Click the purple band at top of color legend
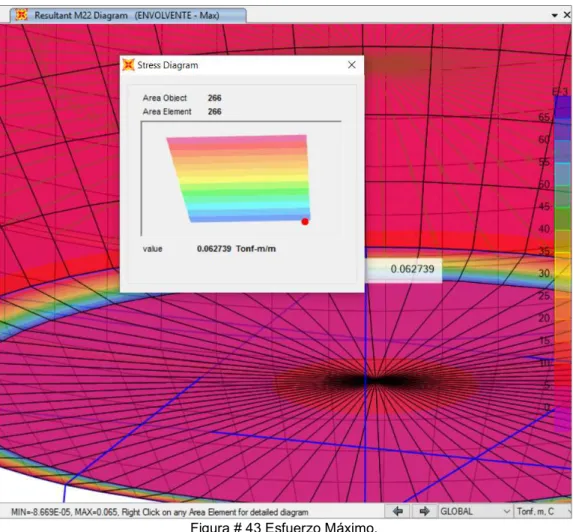The width and height of the screenshot is (573, 532). coord(563,107)
